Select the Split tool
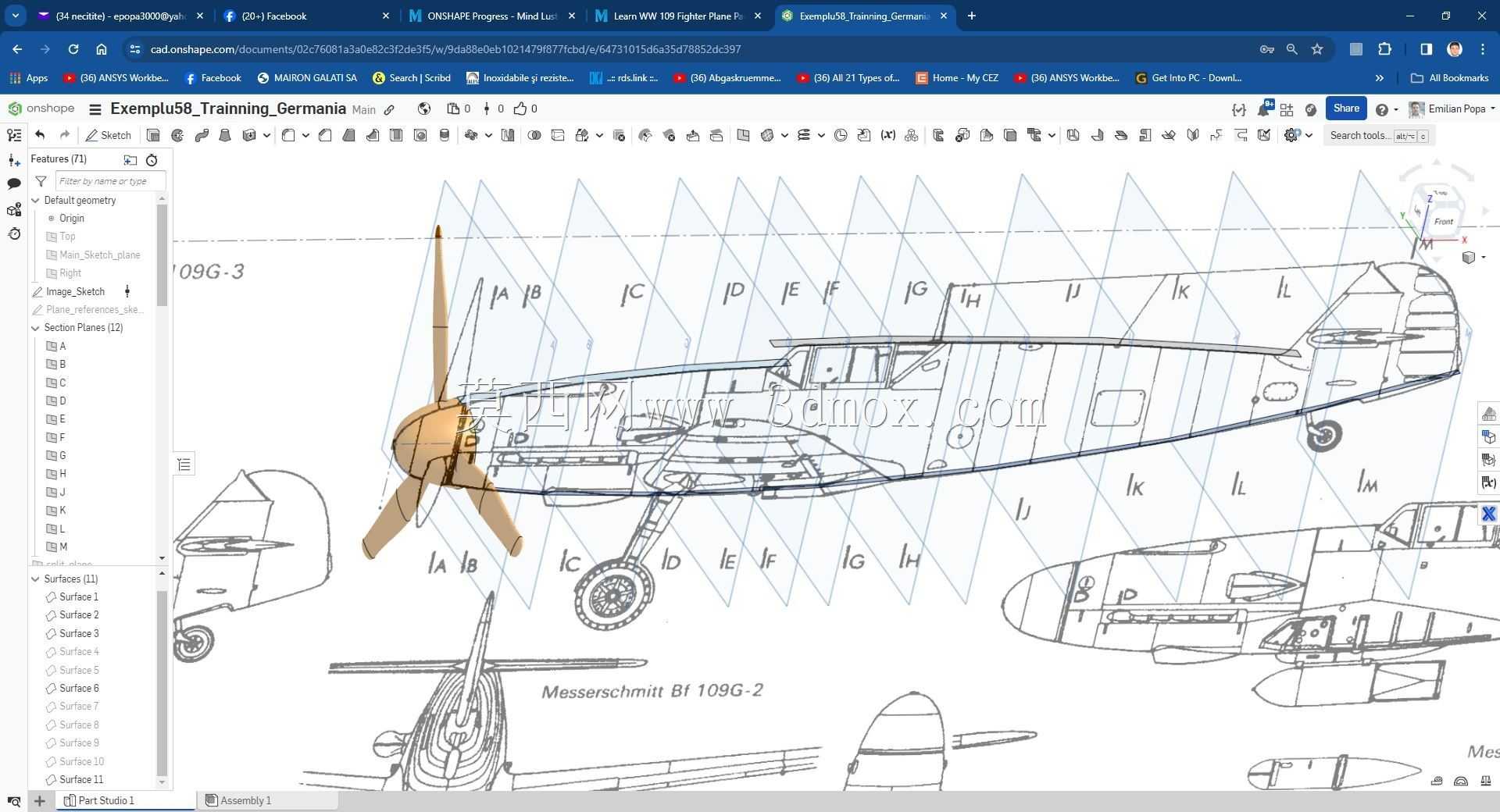Image resolution: width=1500 pixels, height=812 pixels. pos(558,135)
